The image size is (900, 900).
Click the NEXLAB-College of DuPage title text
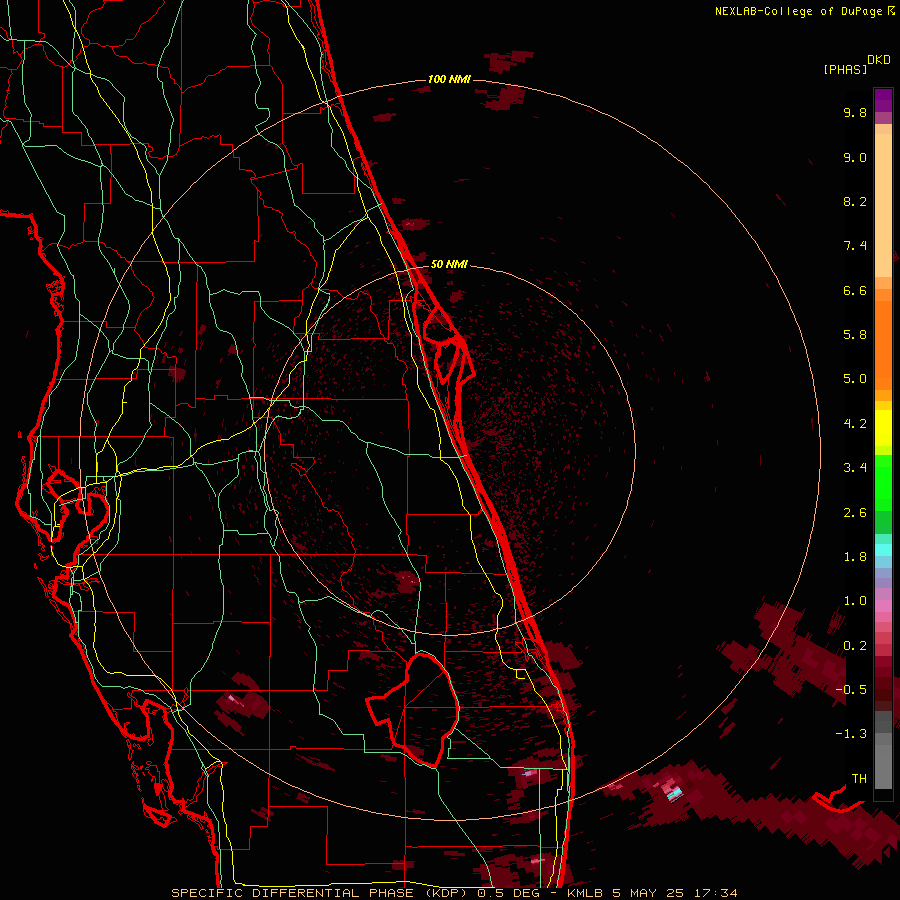(x=798, y=11)
